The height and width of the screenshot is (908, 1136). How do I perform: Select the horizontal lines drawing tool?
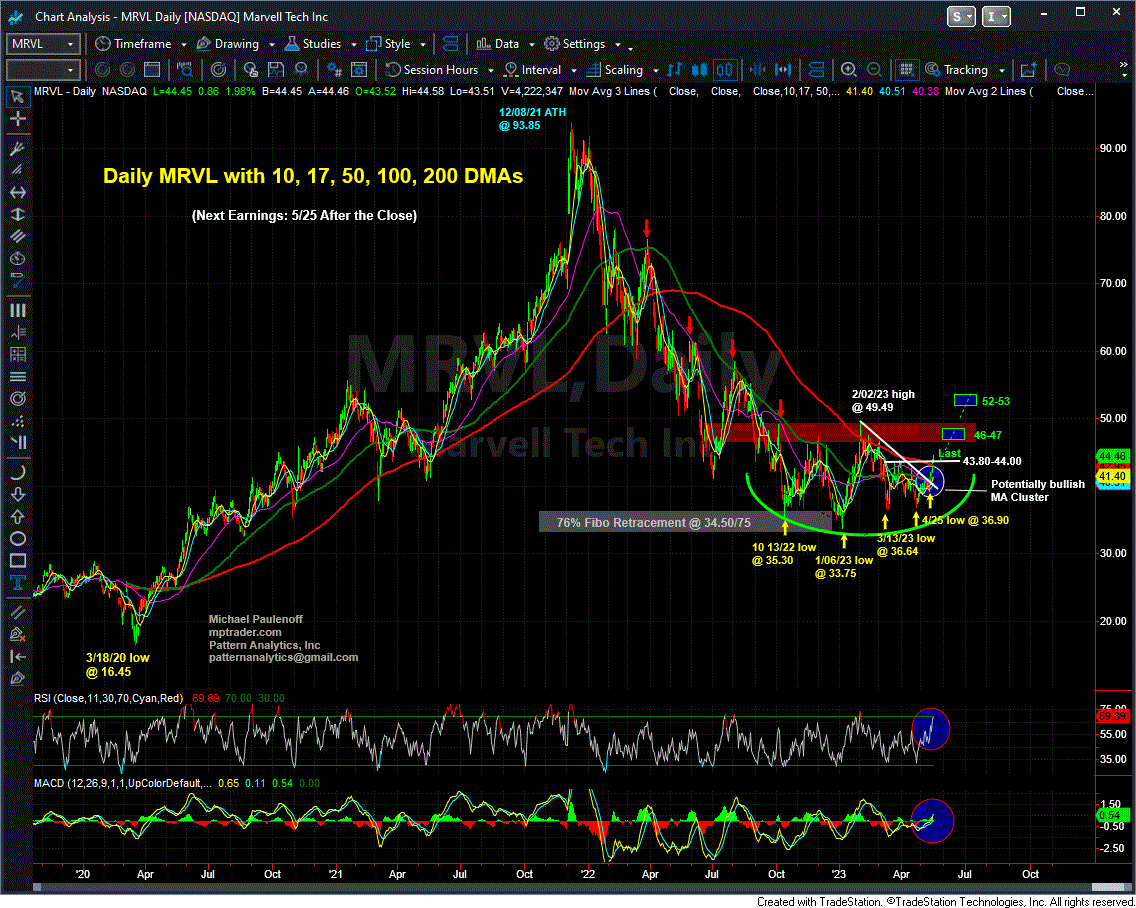click(17, 377)
